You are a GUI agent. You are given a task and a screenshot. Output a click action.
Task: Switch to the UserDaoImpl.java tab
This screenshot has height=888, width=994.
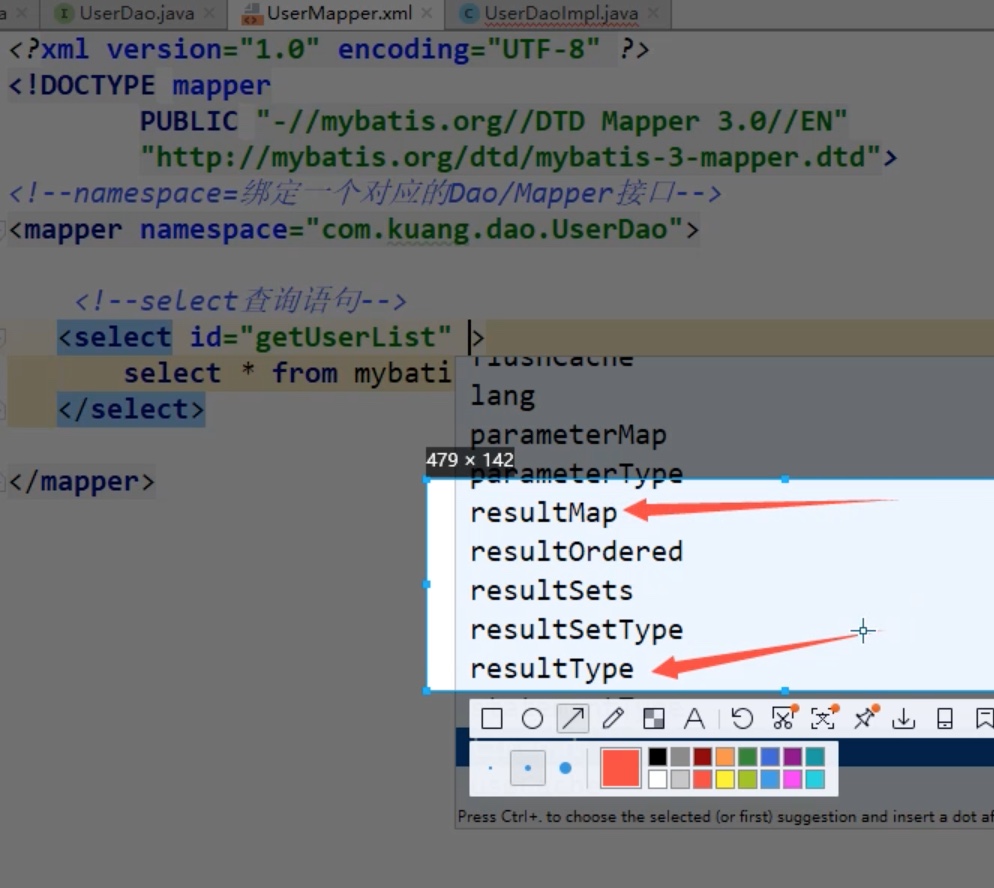[x=560, y=13]
